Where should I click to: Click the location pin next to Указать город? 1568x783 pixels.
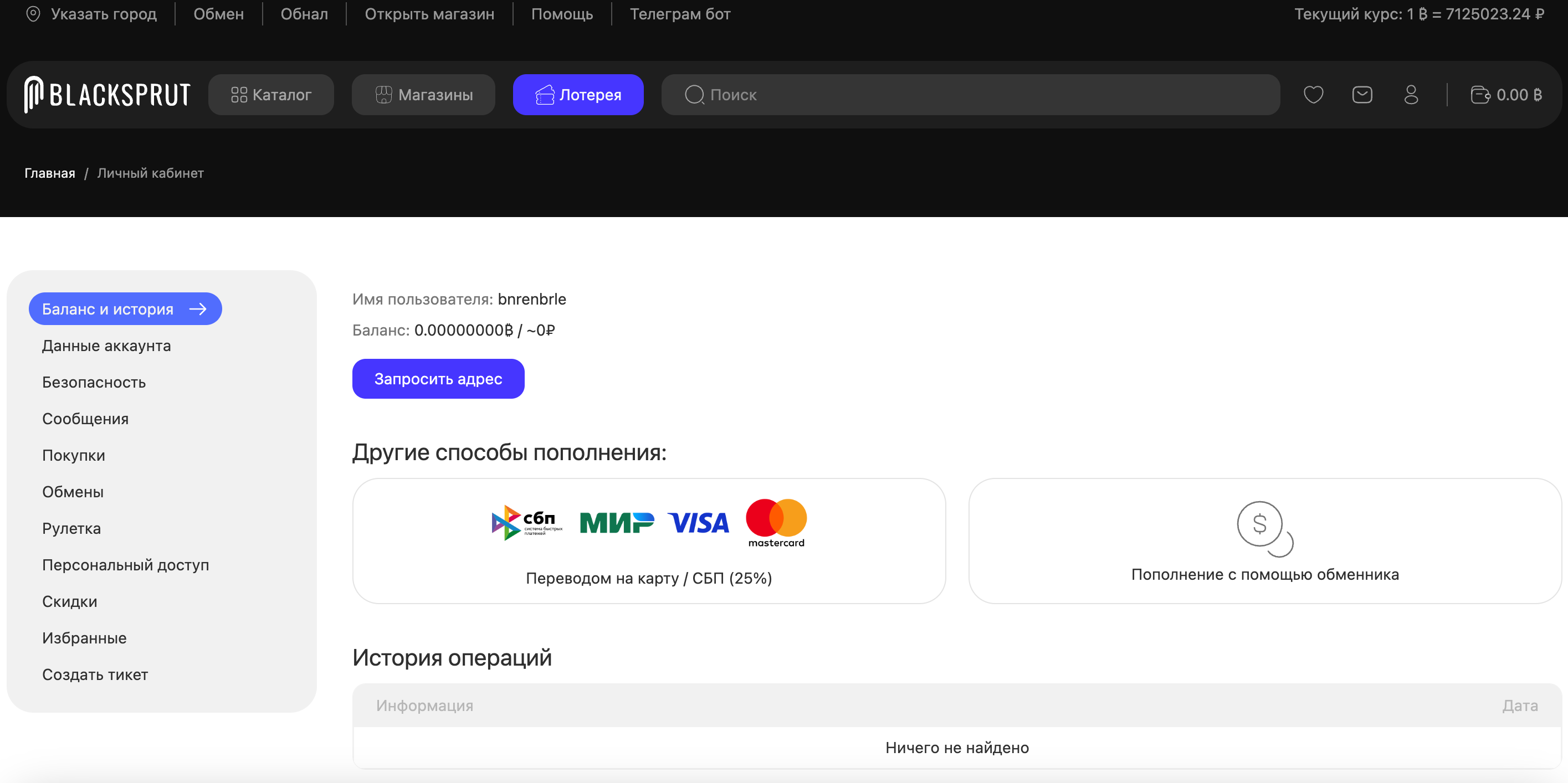[x=35, y=13]
